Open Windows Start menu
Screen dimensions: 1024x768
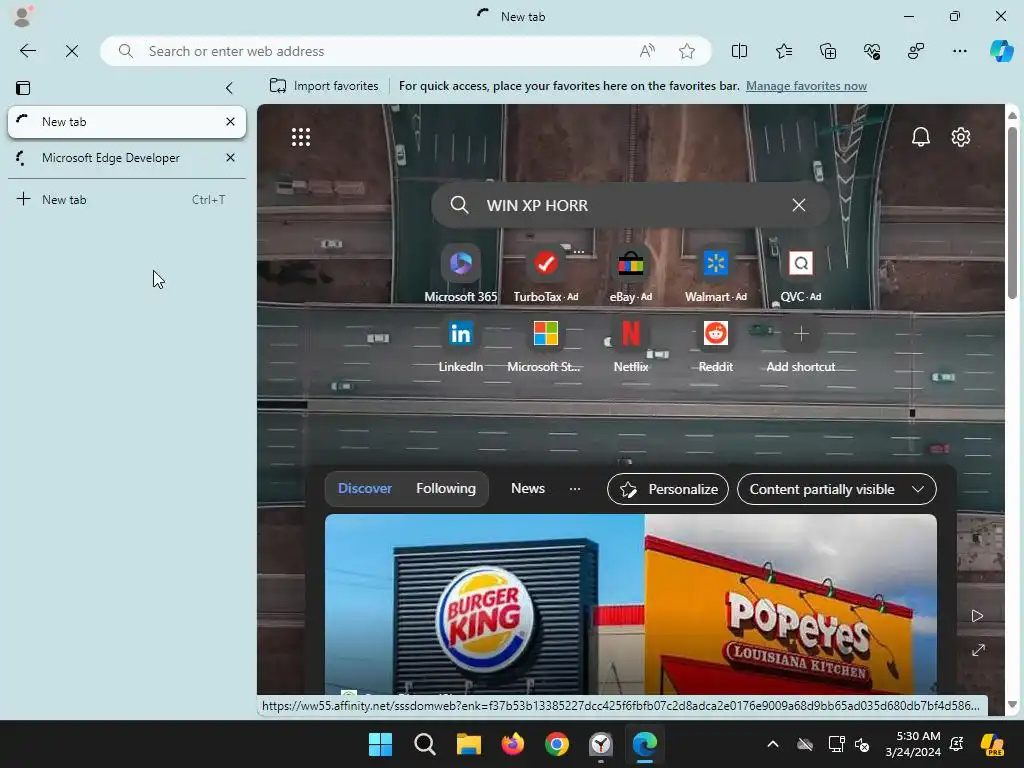[380, 744]
